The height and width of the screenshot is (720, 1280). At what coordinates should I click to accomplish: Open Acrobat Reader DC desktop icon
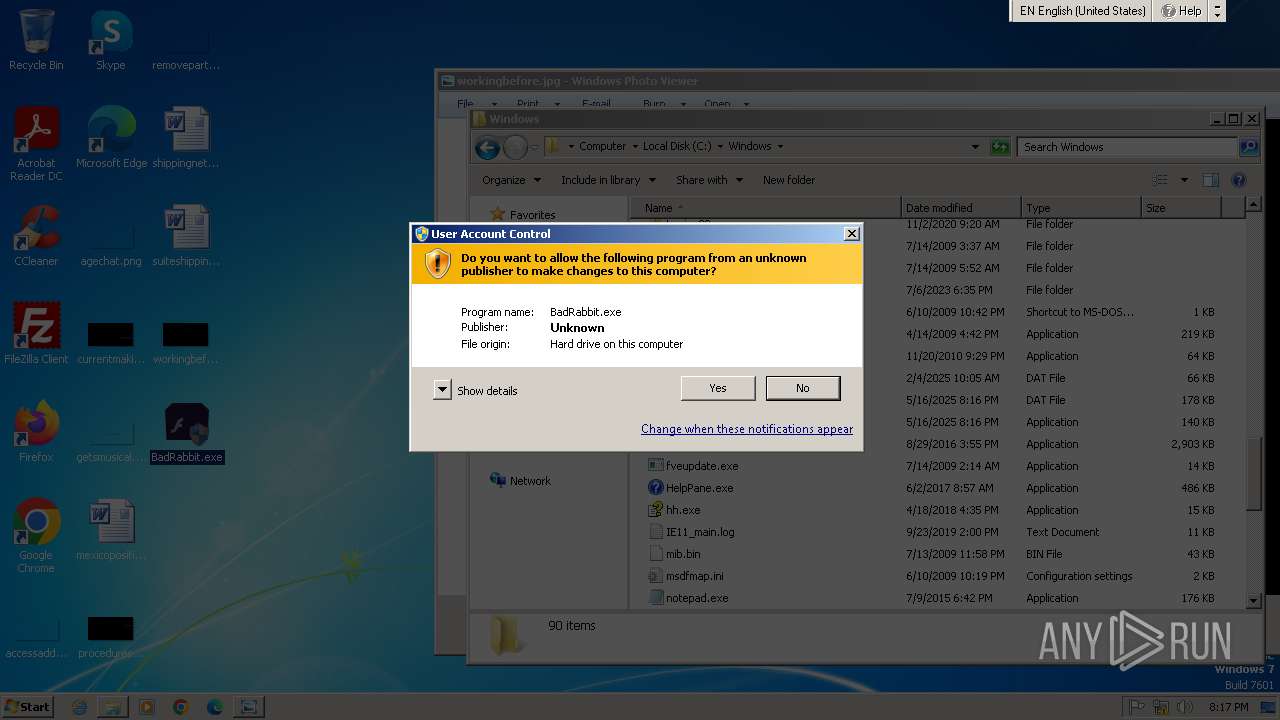click(36, 145)
